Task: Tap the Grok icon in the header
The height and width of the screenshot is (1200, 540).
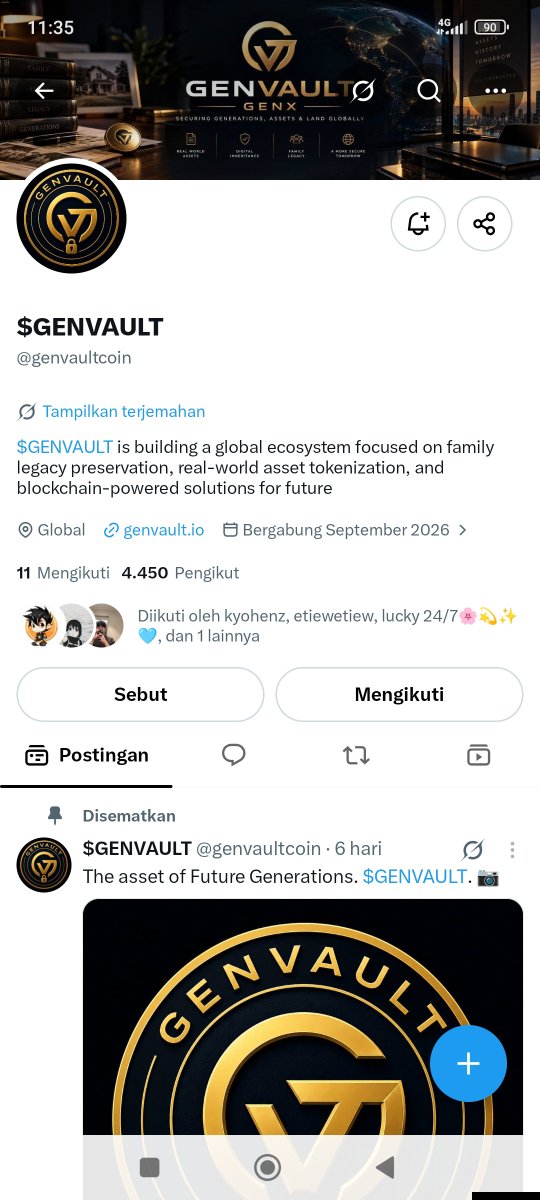Action: coord(363,91)
